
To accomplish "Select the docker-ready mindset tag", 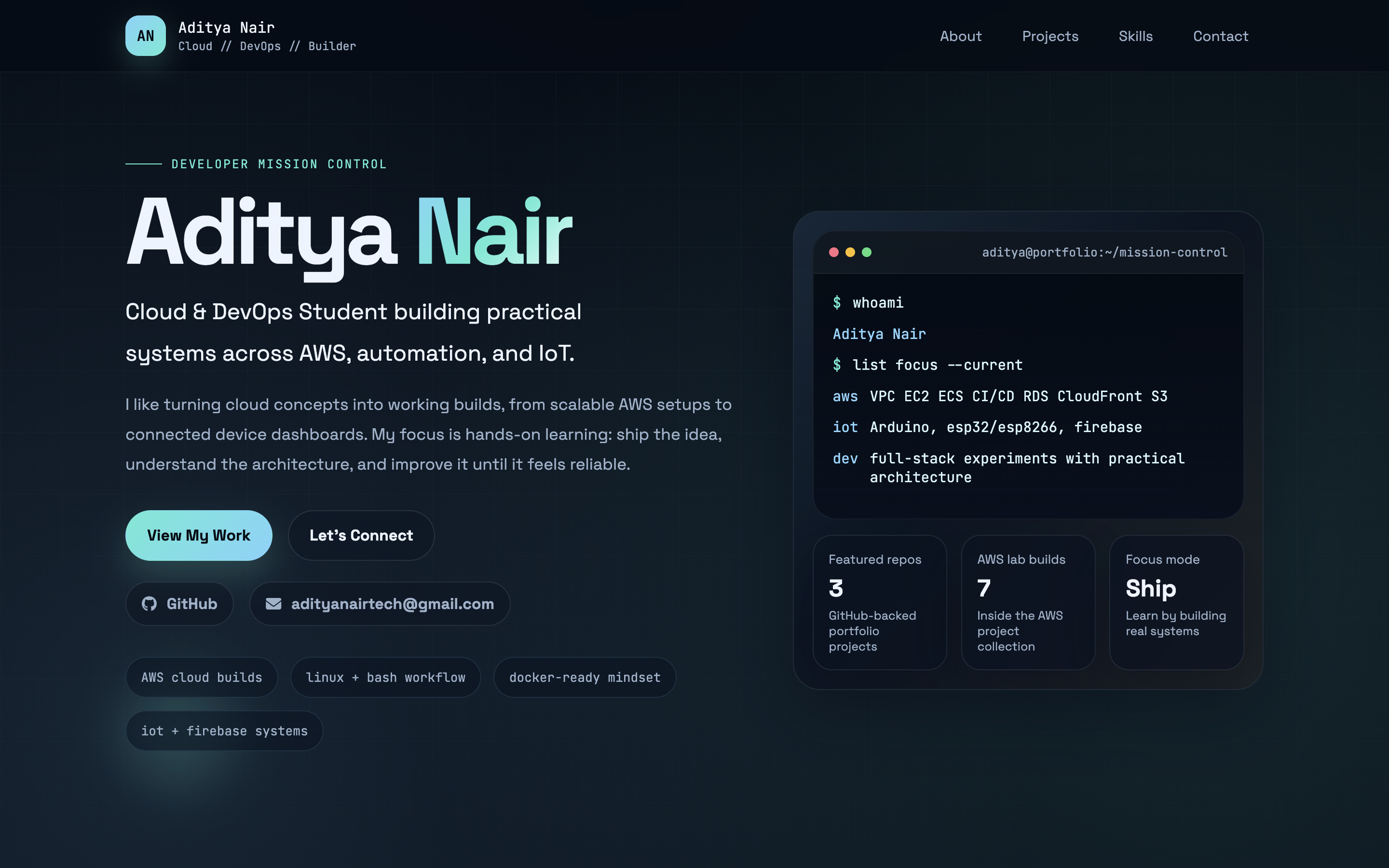I will (585, 678).
